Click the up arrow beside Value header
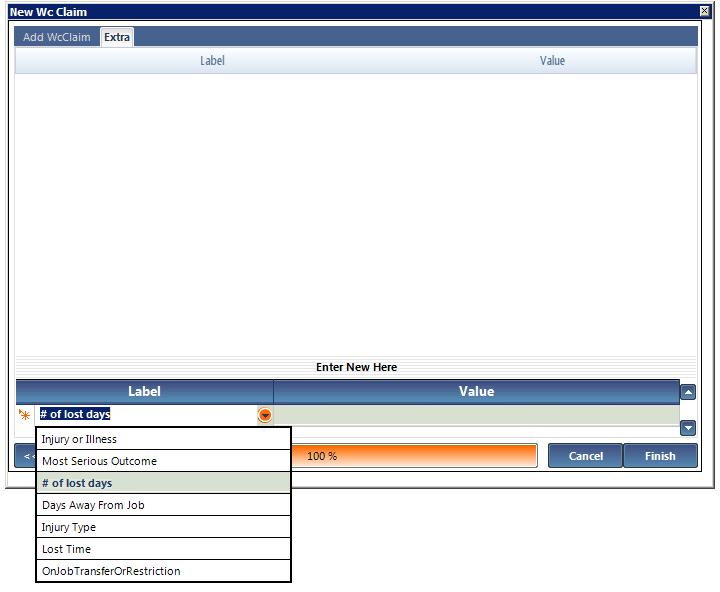This screenshot has width=720, height=592. [x=688, y=392]
